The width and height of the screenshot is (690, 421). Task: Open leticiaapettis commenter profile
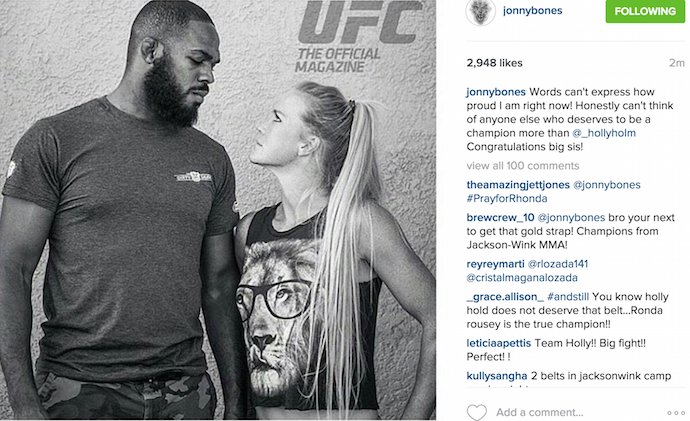click(x=499, y=343)
